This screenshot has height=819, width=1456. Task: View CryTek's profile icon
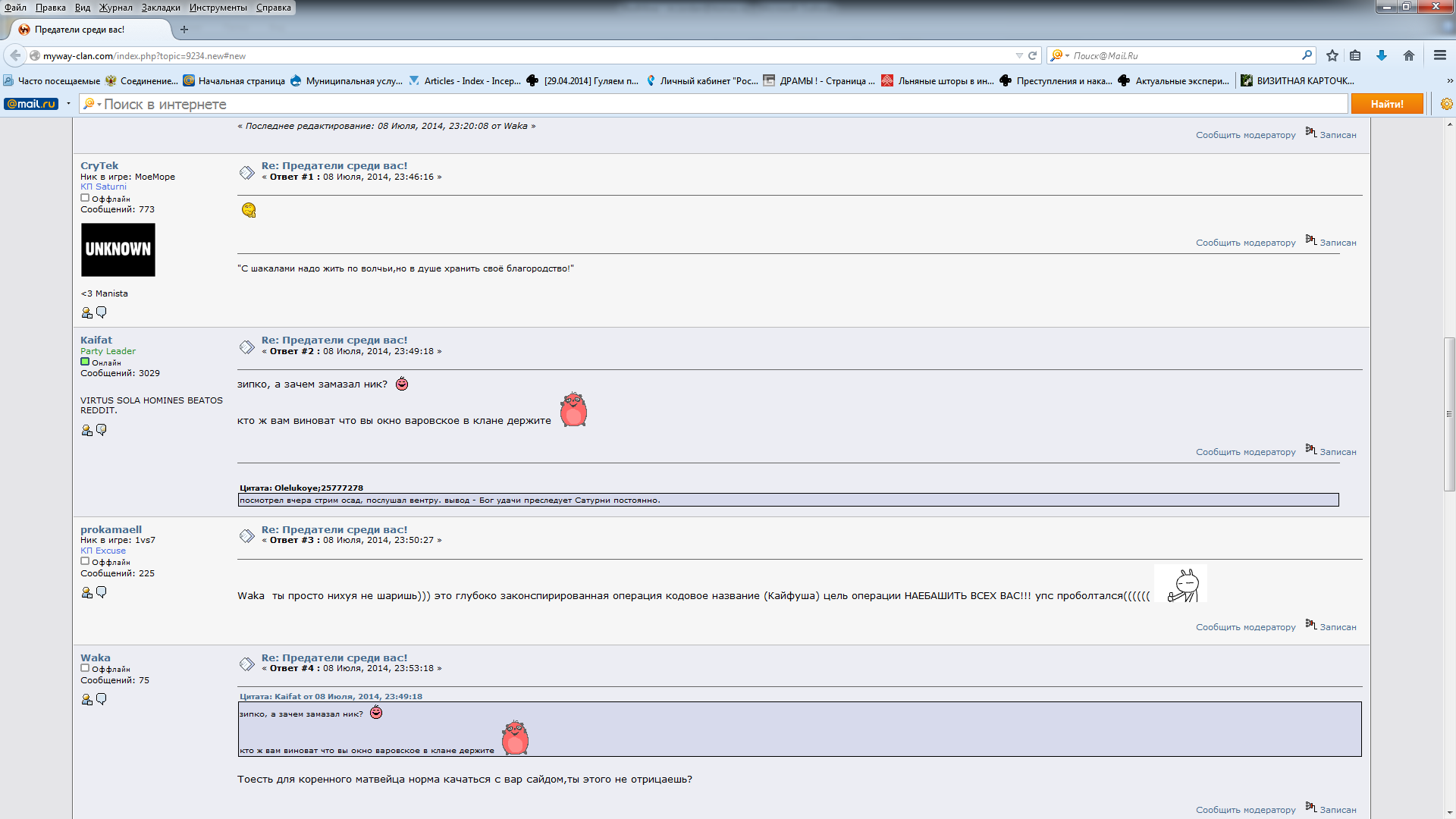coord(86,312)
